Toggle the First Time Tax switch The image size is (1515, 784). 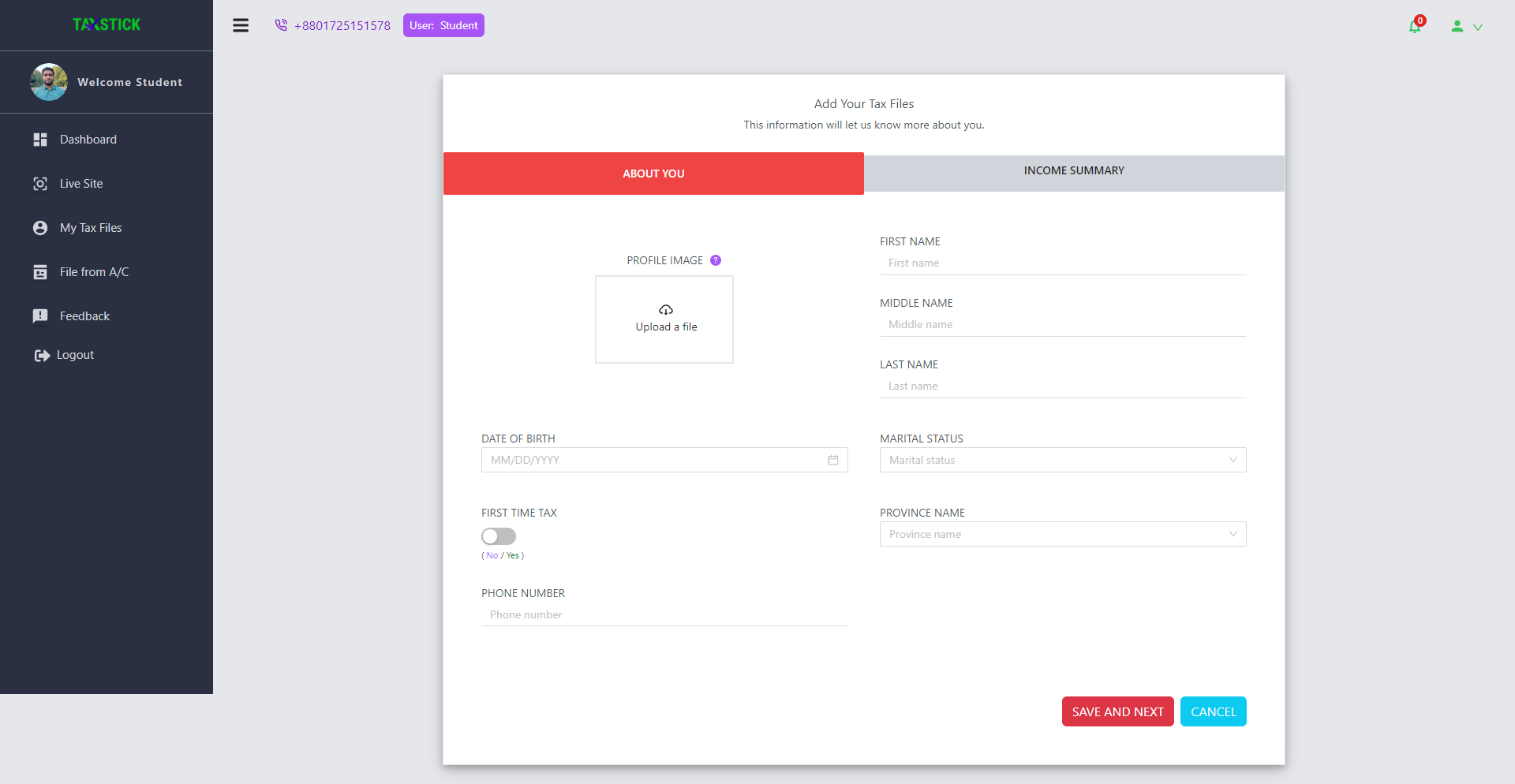pyautogui.click(x=499, y=536)
